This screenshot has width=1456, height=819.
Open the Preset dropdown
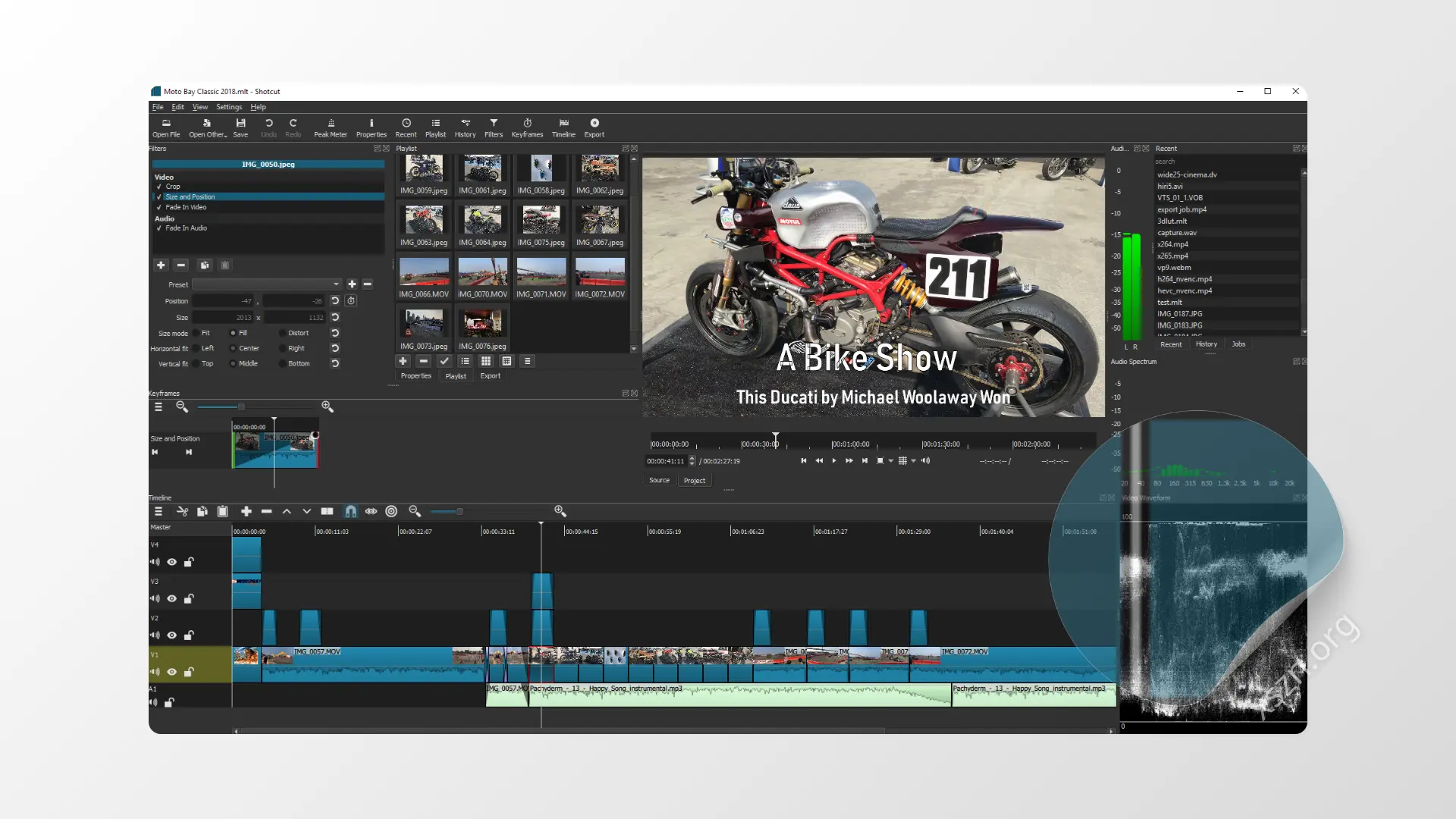tap(267, 284)
